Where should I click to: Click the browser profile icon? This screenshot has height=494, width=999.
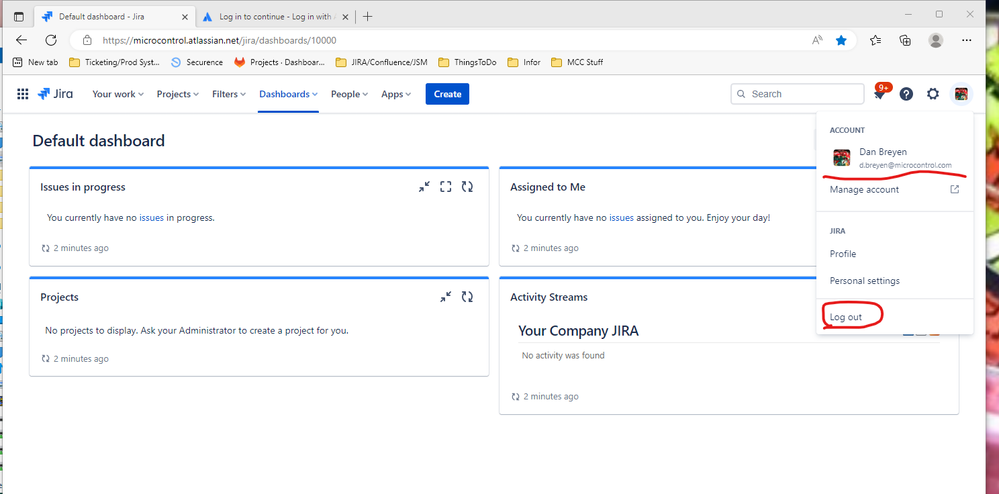[x=935, y=40]
